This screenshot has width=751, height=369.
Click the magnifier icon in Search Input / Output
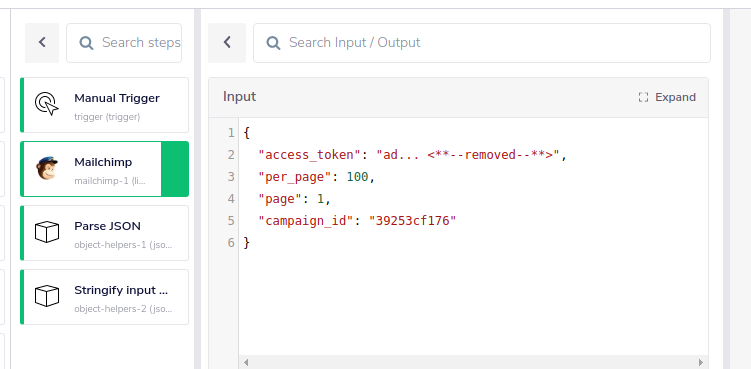pyautogui.click(x=273, y=43)
